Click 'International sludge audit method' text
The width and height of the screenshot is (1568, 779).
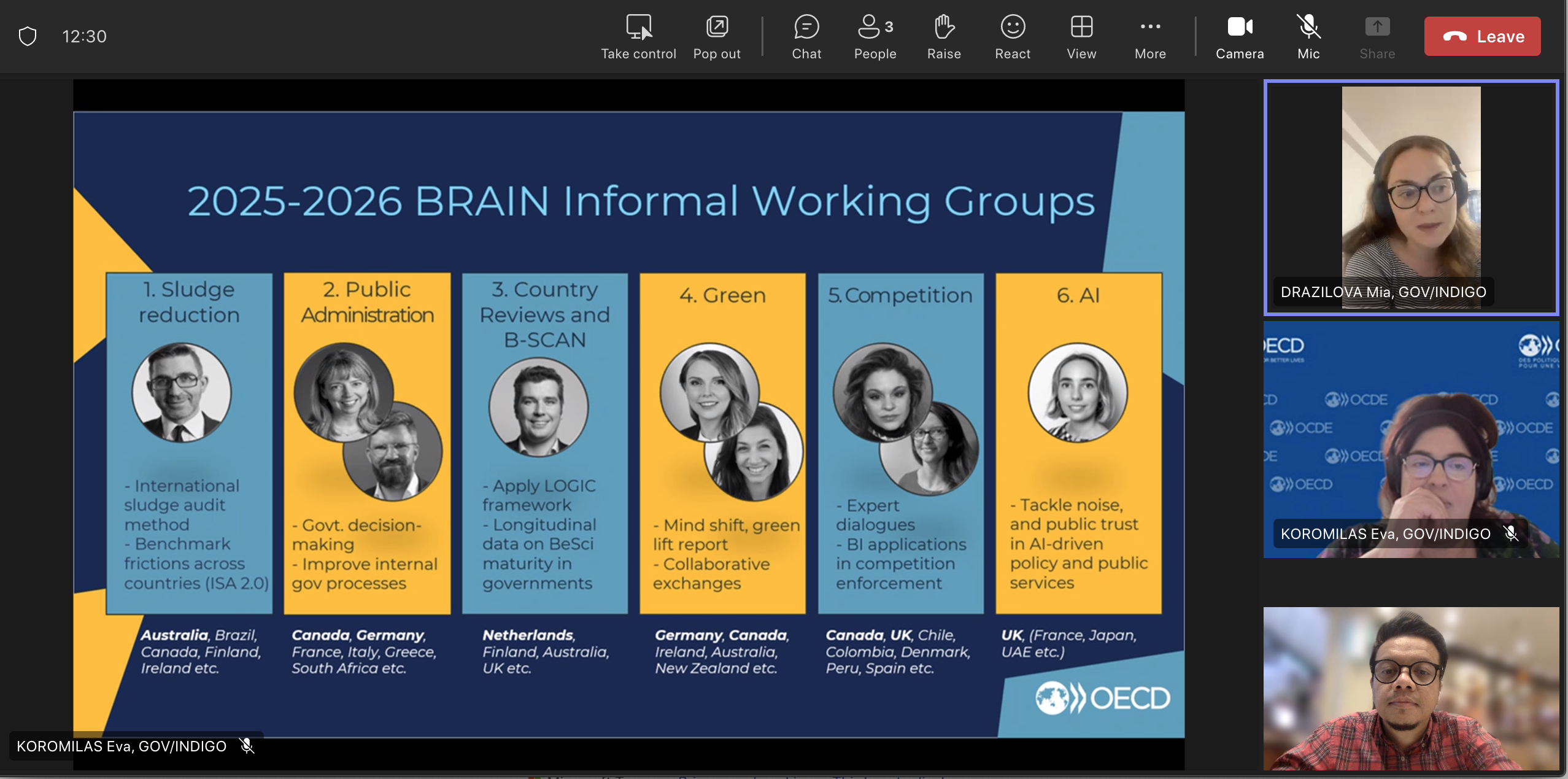click(182, 505)
